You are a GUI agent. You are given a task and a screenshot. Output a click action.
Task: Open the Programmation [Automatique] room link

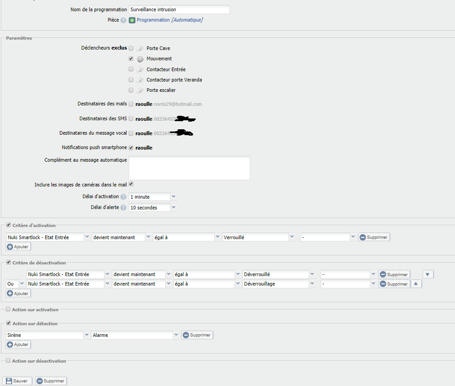(x=170, y=20)
